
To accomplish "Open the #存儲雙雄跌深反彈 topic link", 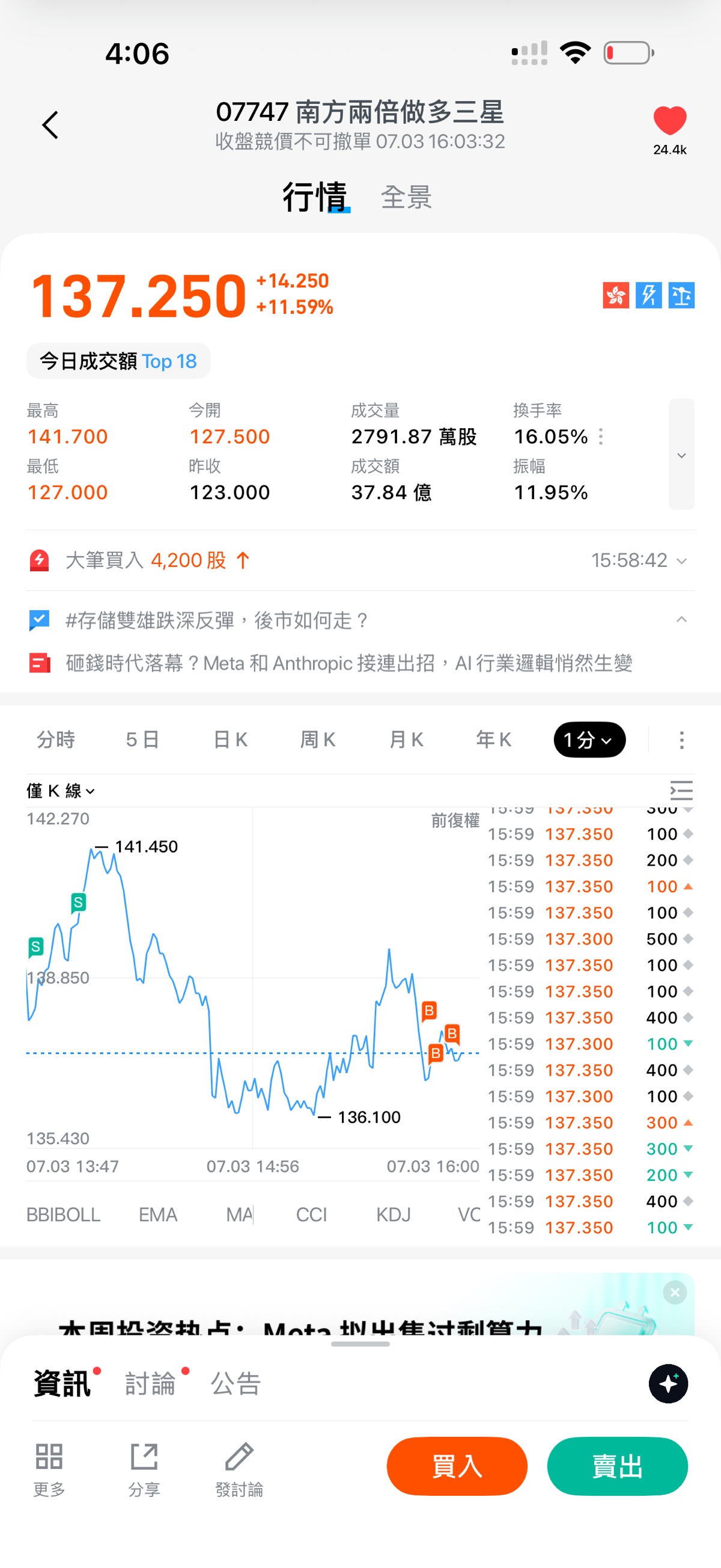I will coord(218,620).
